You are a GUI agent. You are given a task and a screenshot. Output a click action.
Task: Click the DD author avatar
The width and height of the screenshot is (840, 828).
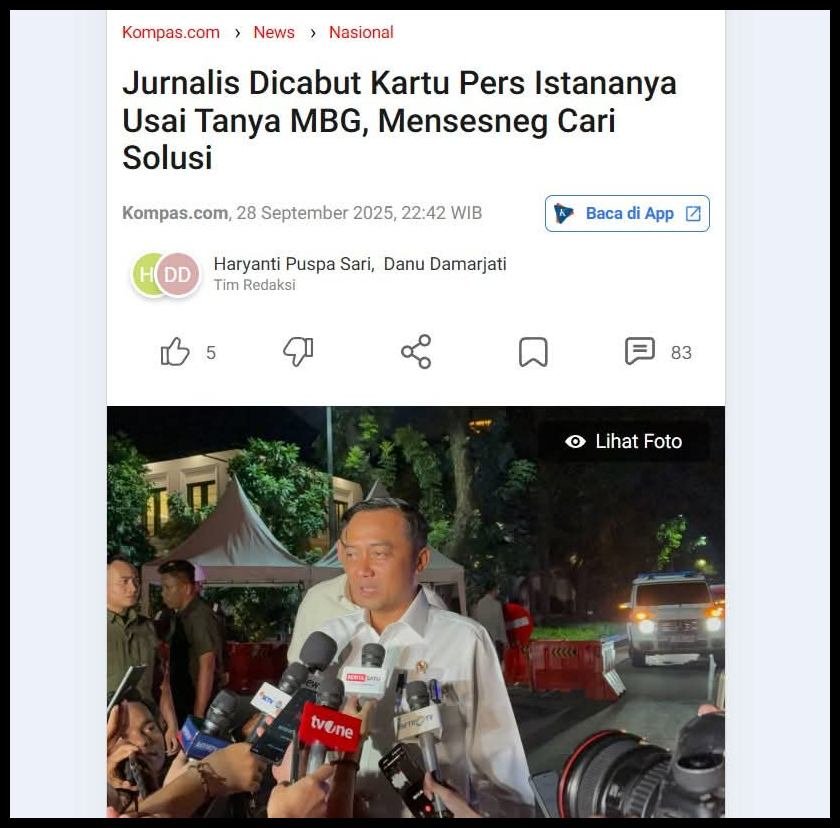pos(178,274)
